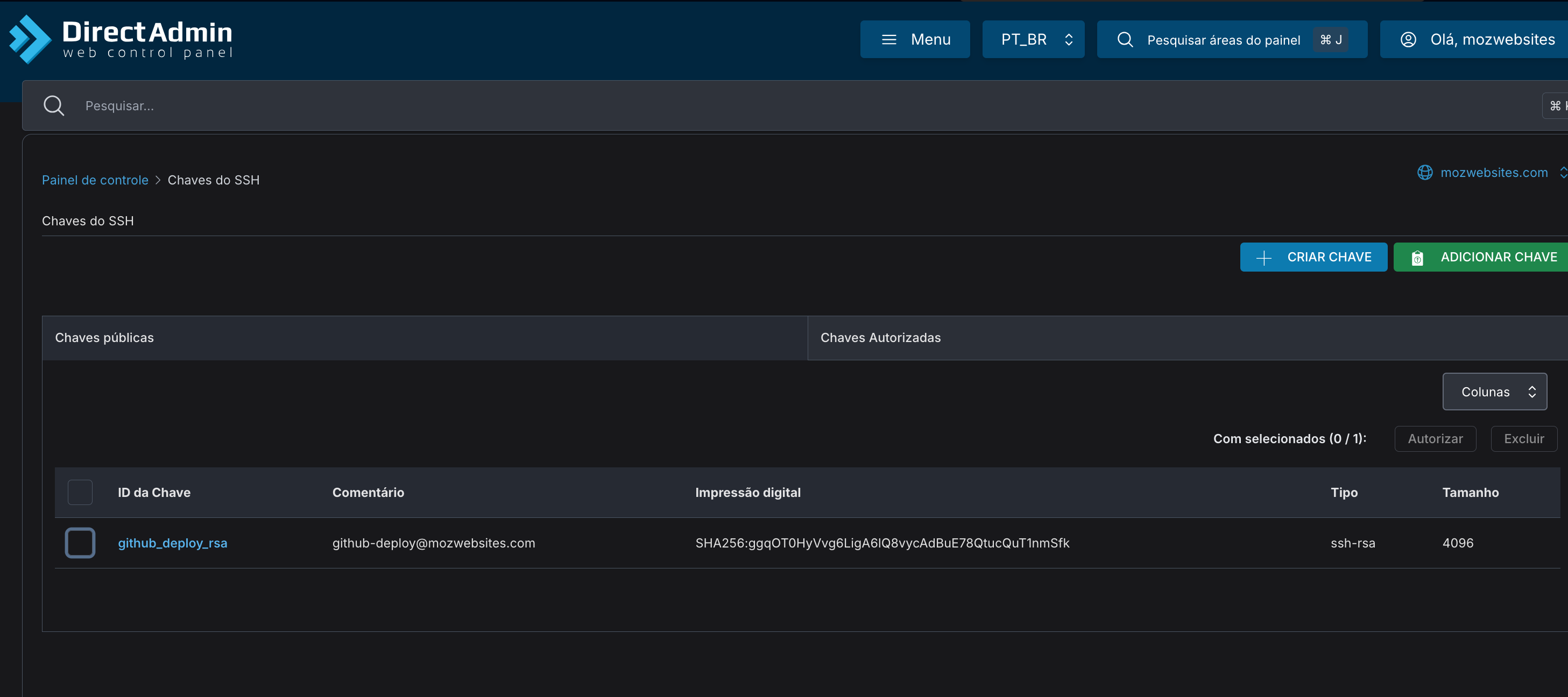The height and width of the screenshot is (697, 1568).
Task: Click the Excluir button
Action: [1523, 438]
